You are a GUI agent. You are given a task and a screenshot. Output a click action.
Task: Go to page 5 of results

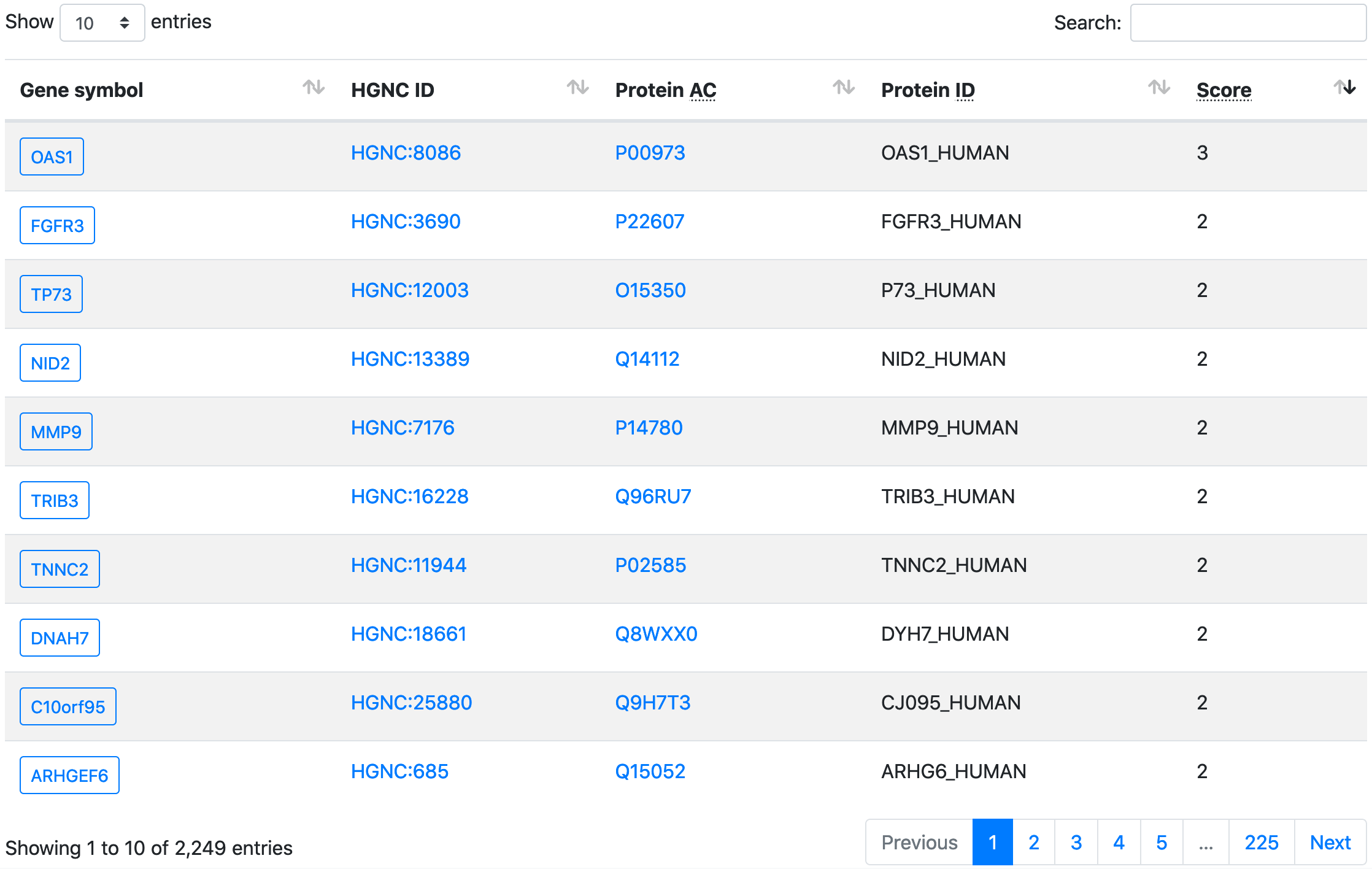pos(1162,843)
